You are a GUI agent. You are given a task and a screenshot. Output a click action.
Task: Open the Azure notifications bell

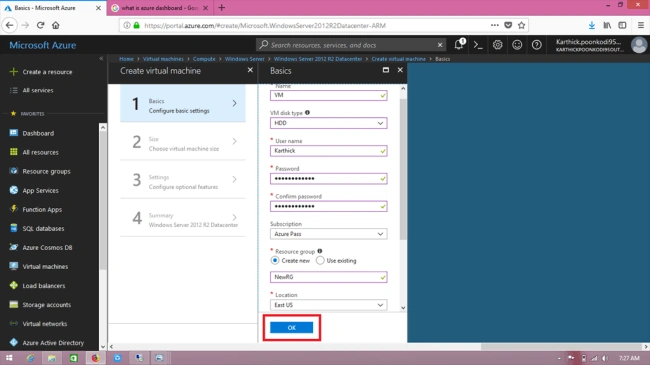[x=459, y=45]
